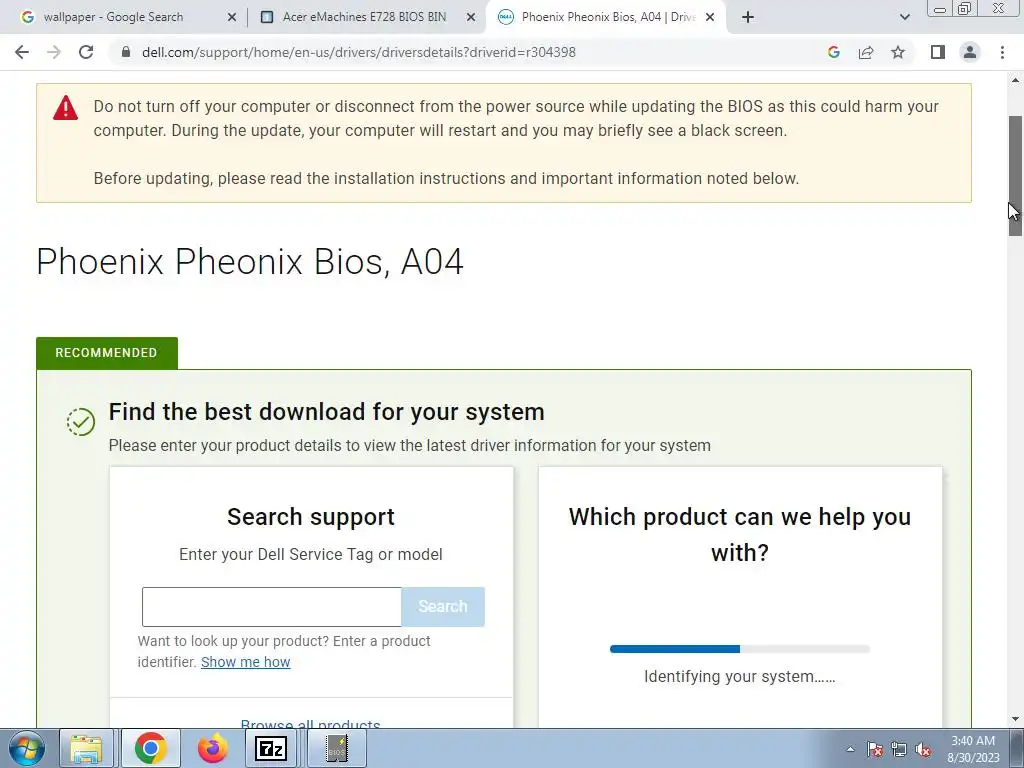Click the Identifying your system progress bar

(740, 649)
